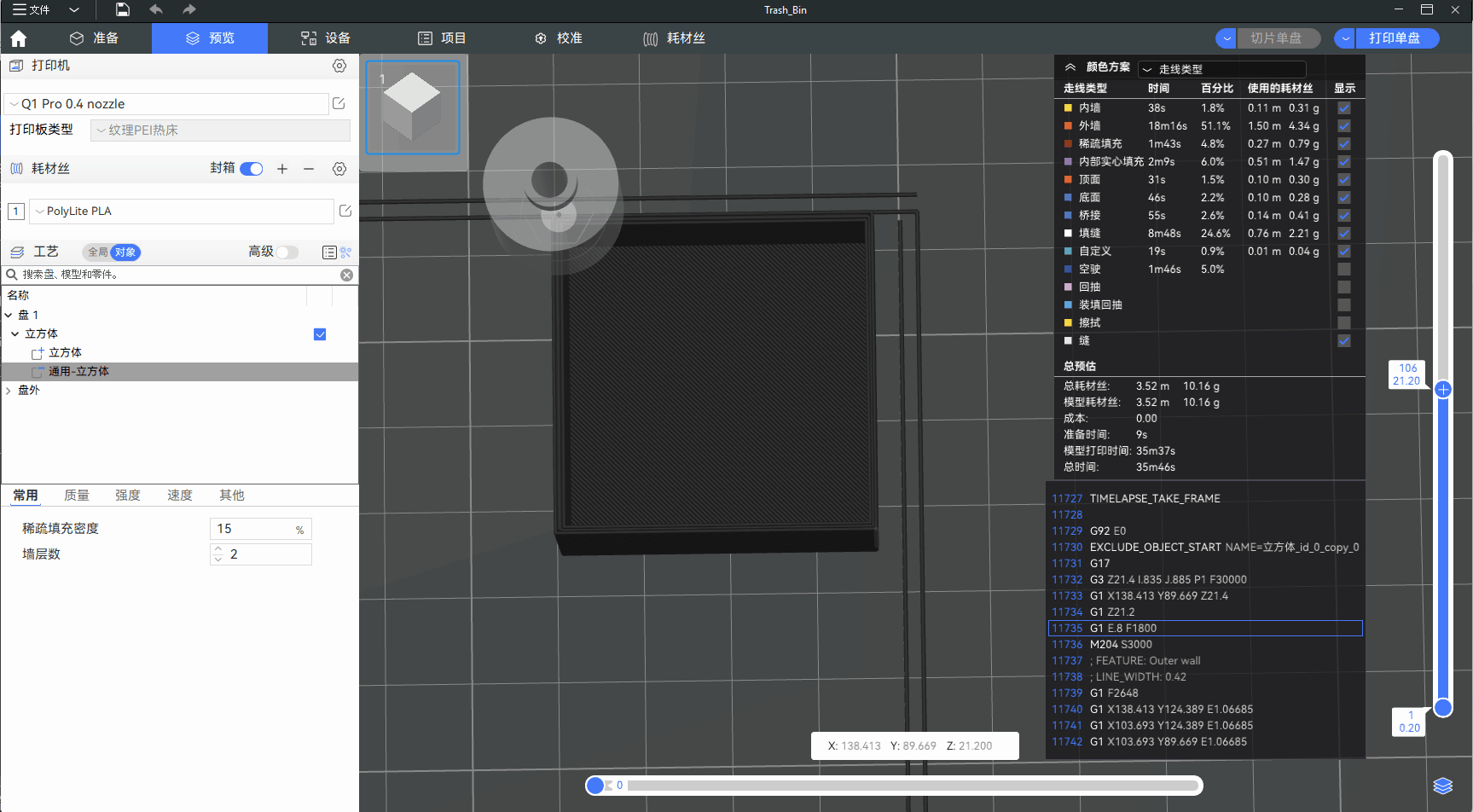Clear the object search field
The height and width of the screenshot is (812, 1473).
point(346,275)
